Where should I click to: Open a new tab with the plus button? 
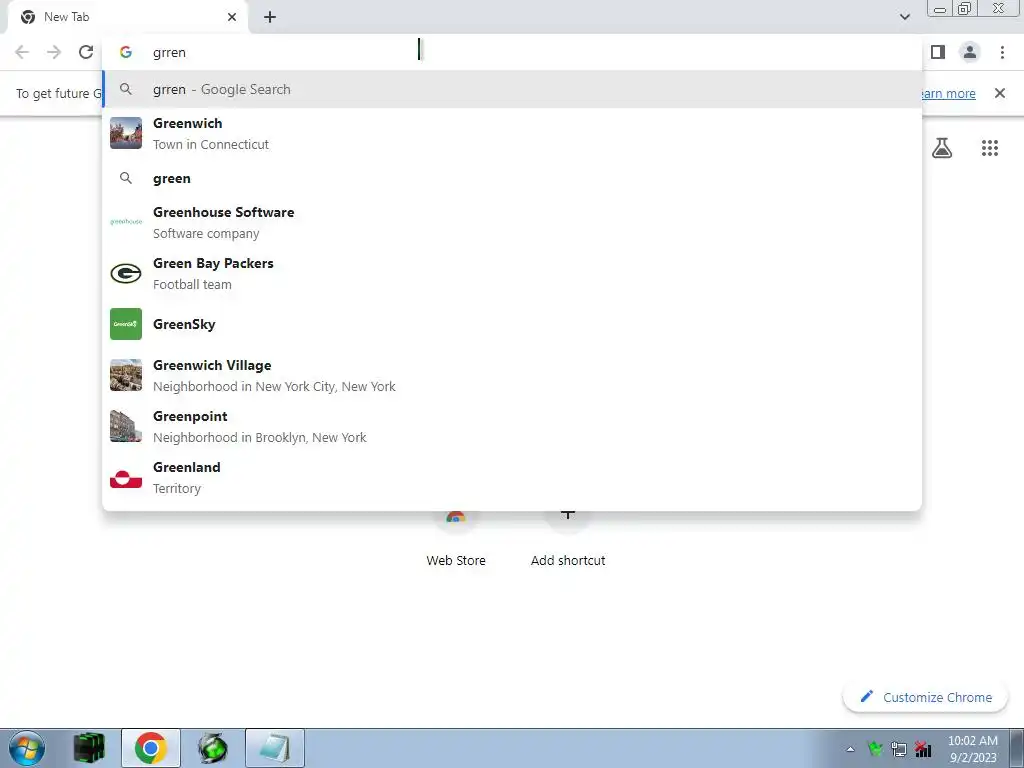point(270,17)
